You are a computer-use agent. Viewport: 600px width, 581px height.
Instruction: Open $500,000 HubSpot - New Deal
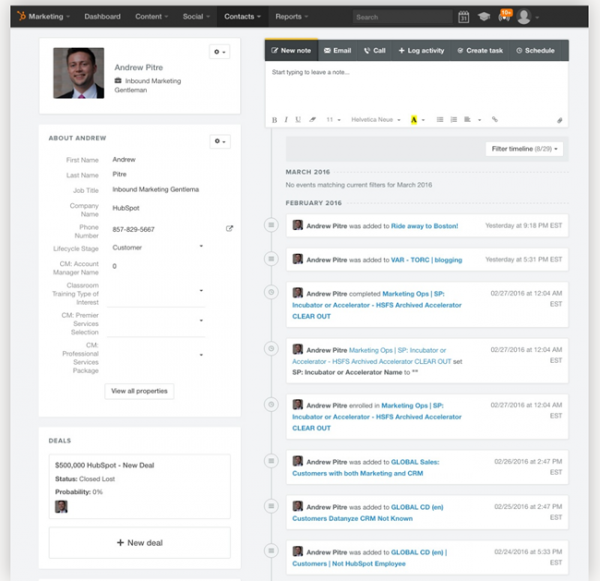[x=104, y=465]
